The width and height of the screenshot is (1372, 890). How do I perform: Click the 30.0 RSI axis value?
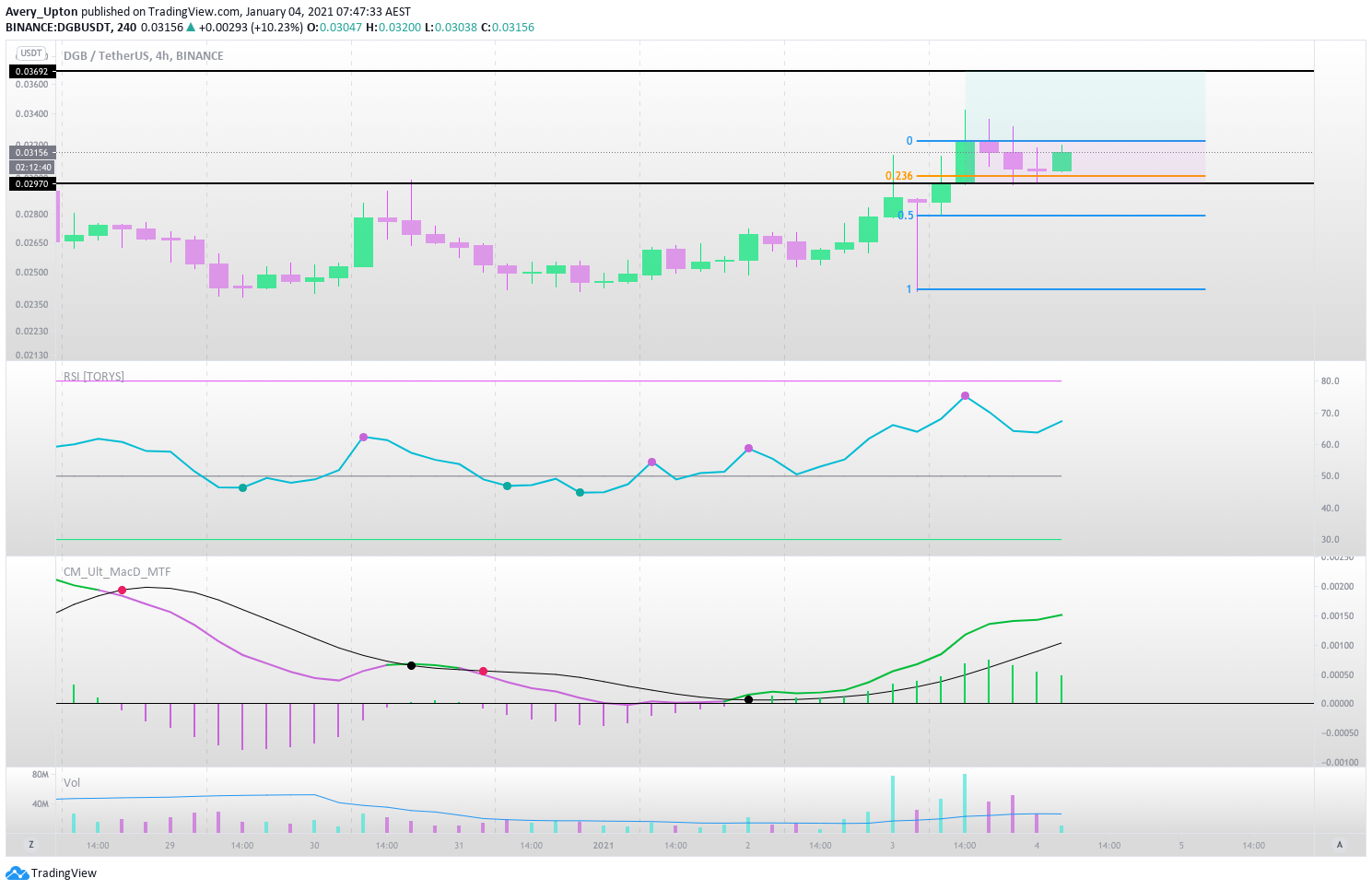[1330, 540]
